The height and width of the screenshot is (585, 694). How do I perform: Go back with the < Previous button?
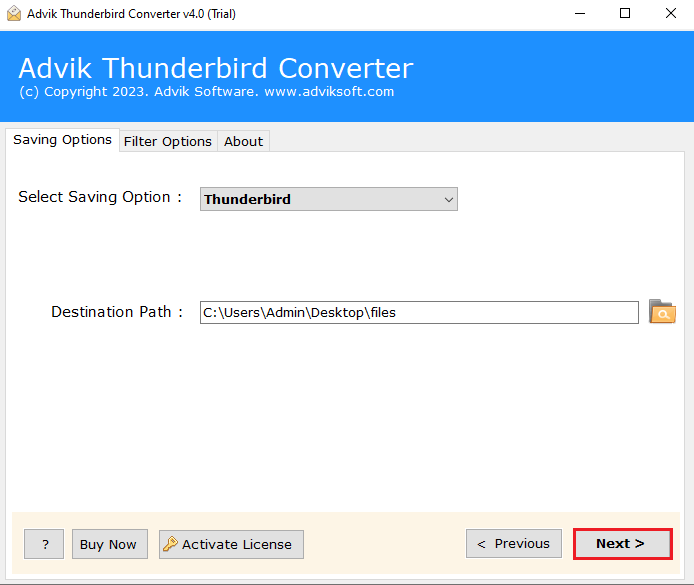click(514, 543)
